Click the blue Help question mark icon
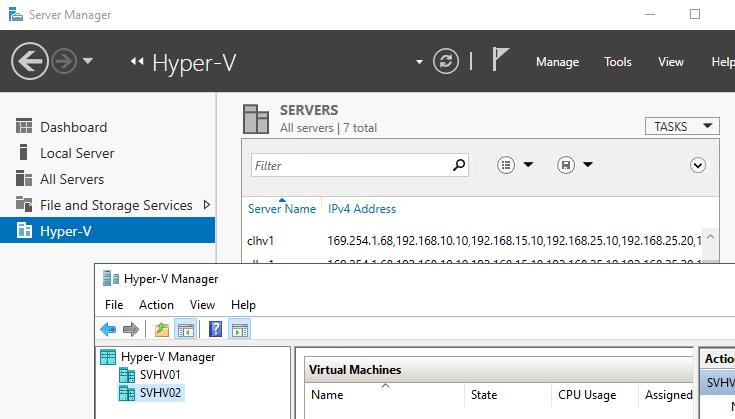The width and height of the screenshot is (735, 419). click(215, 329)
